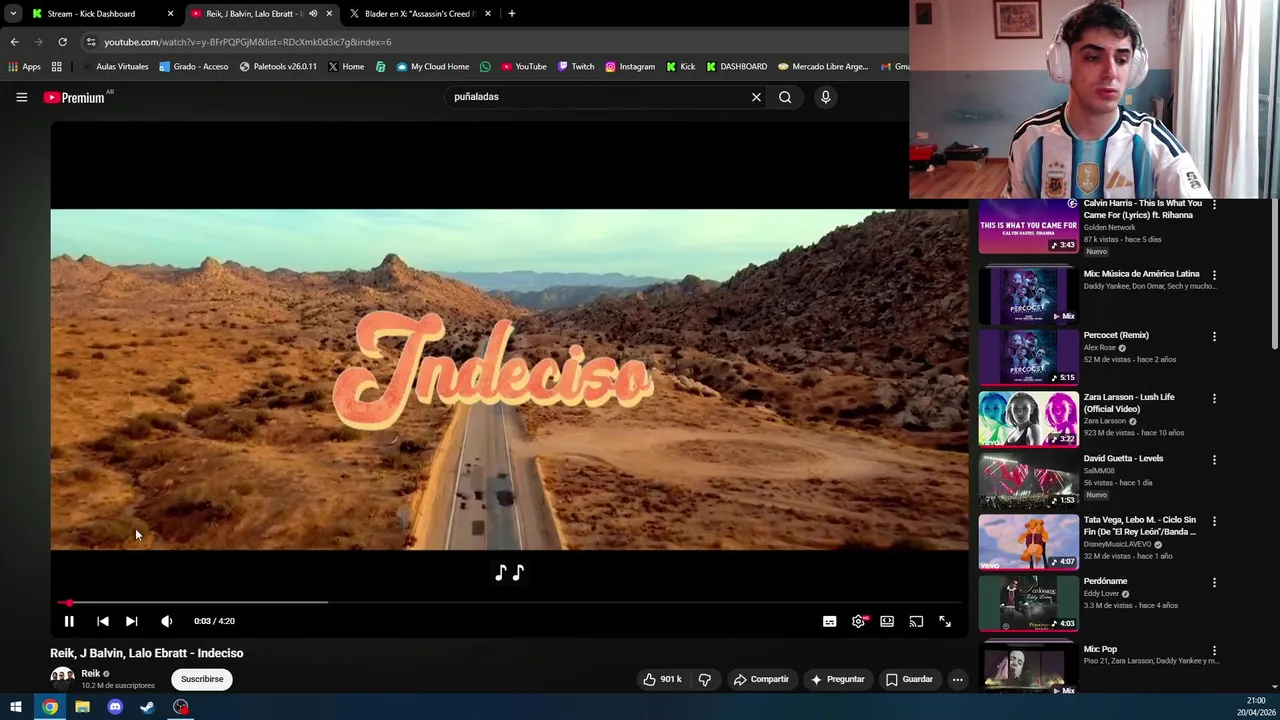Open options for Mix Música de América Latina
This screenshot has height=720, width=1280.
(x=1214, y=275)
